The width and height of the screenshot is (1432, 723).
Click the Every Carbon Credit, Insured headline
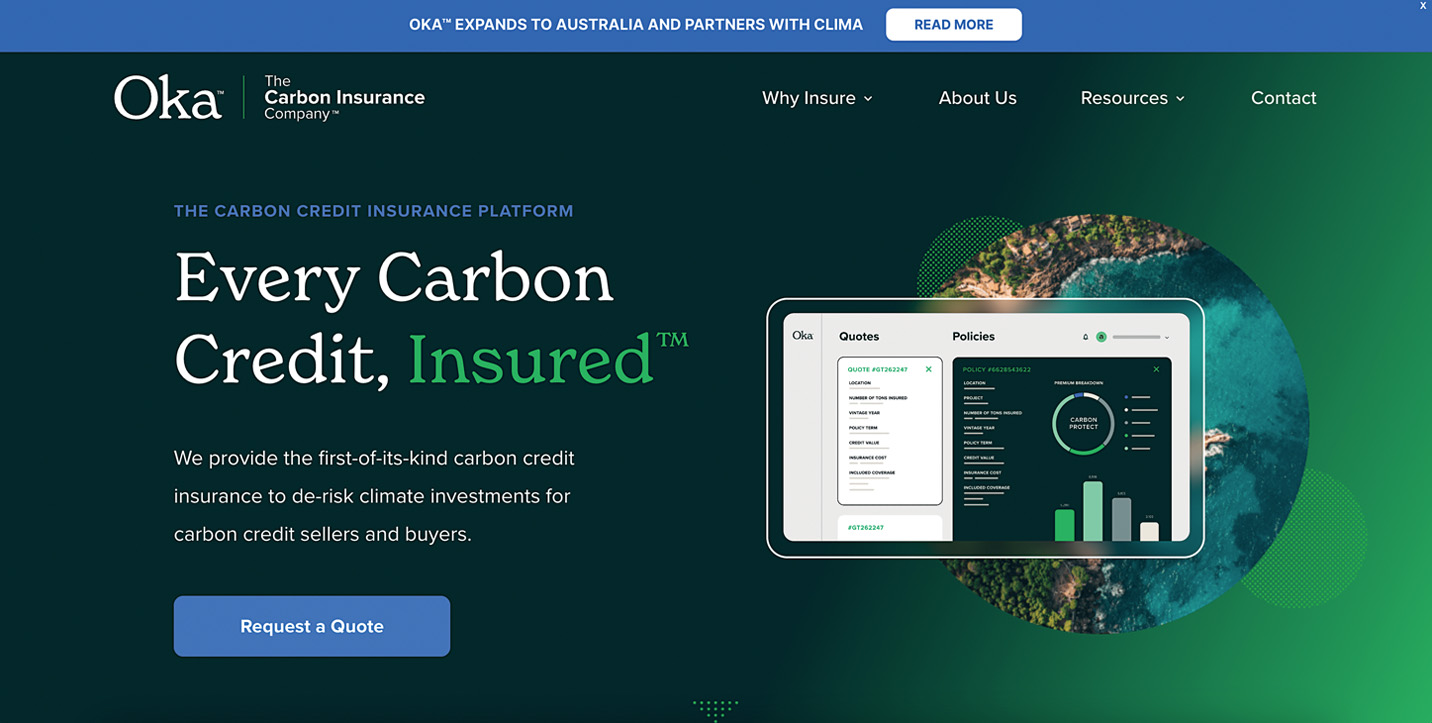pyautogui.click(x=431, y=317)
